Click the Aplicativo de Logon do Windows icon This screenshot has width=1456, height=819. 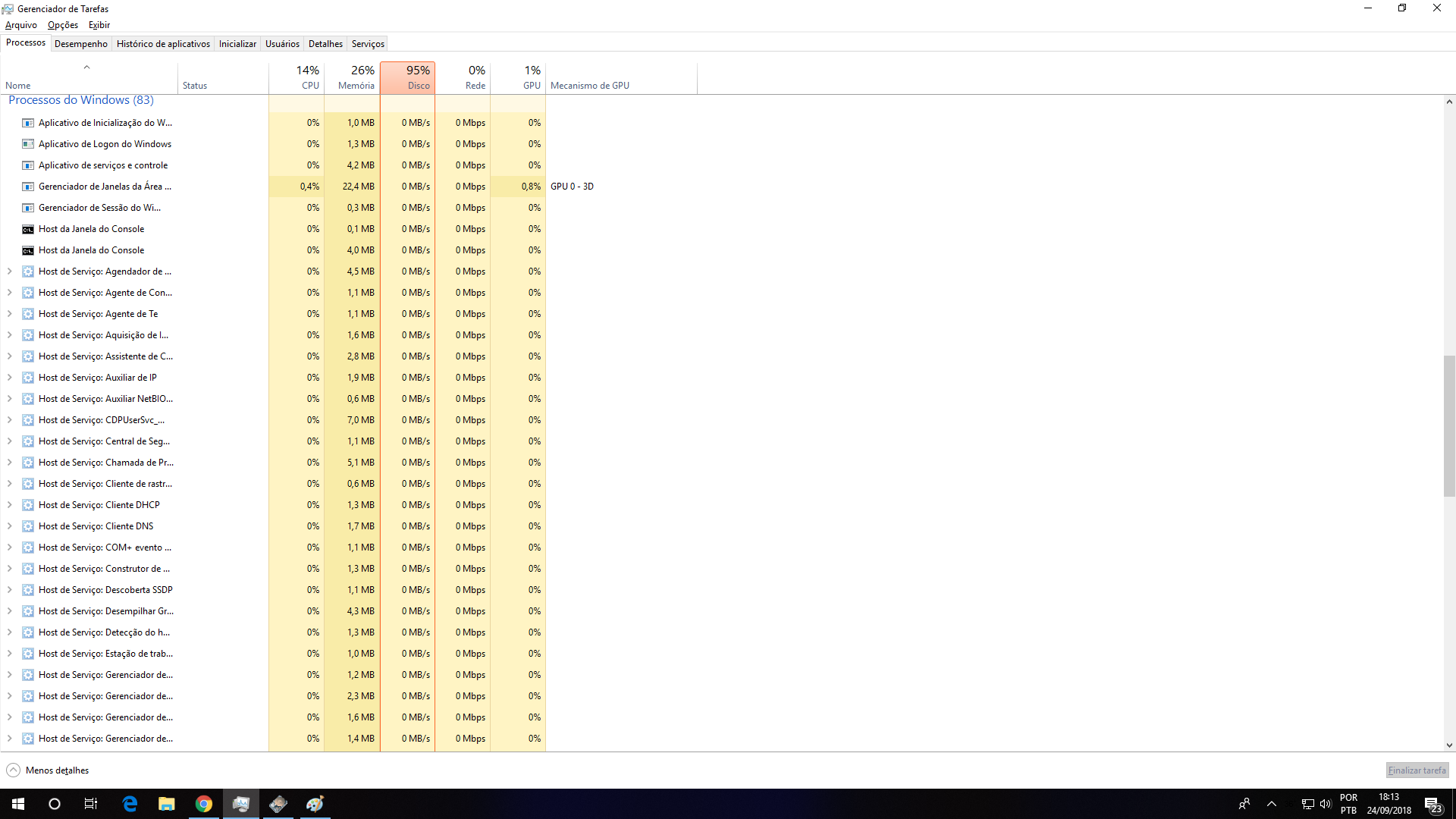[28, 144]
